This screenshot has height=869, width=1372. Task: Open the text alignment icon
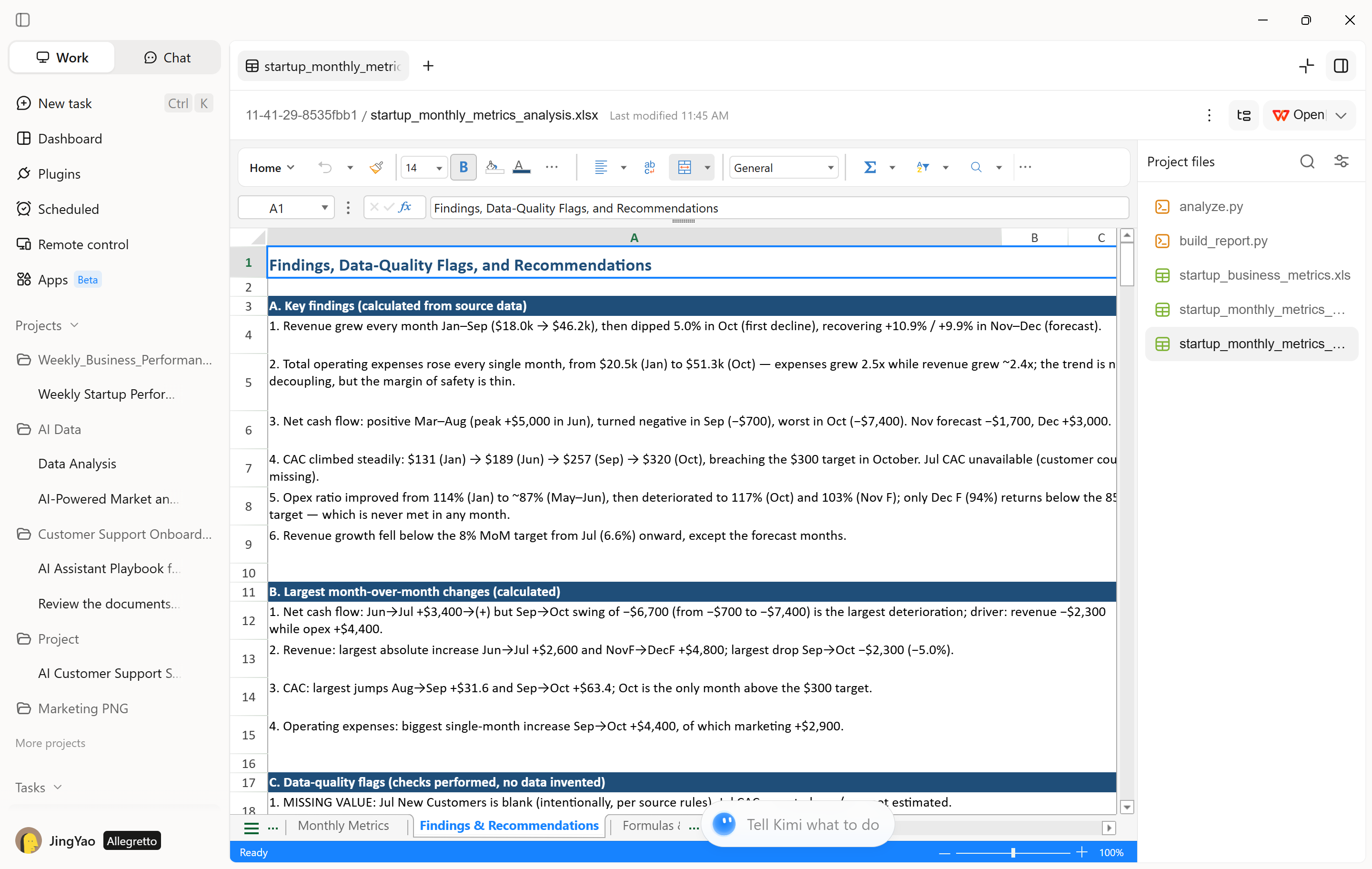601,168
